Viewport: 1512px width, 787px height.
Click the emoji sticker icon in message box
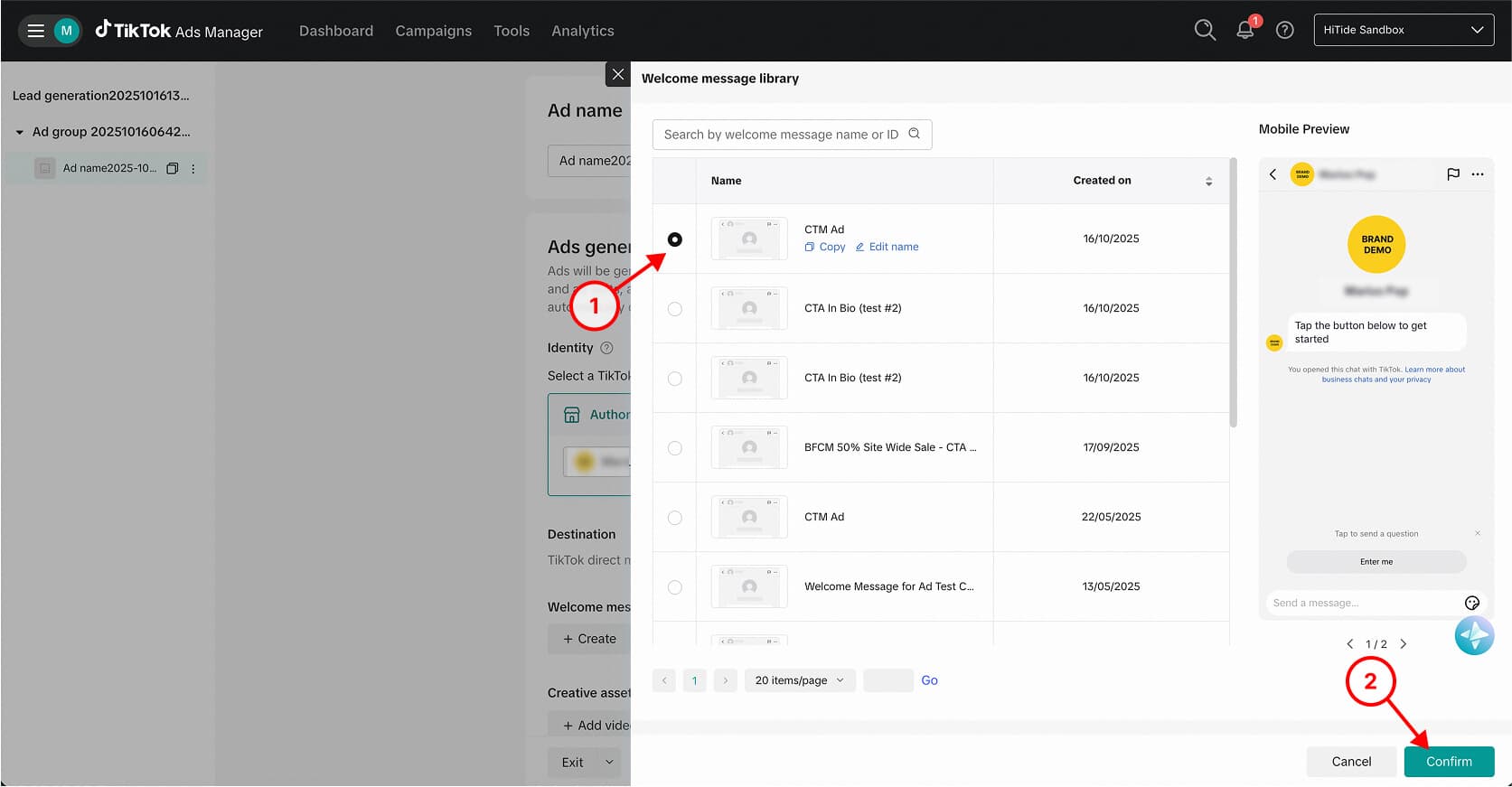click(1471, 603)
